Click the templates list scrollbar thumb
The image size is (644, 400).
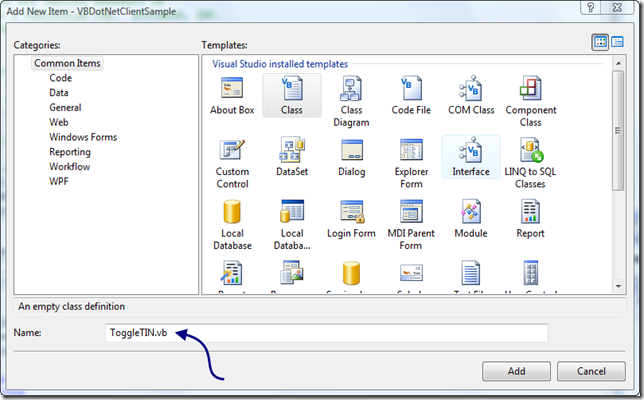[618, 131]
